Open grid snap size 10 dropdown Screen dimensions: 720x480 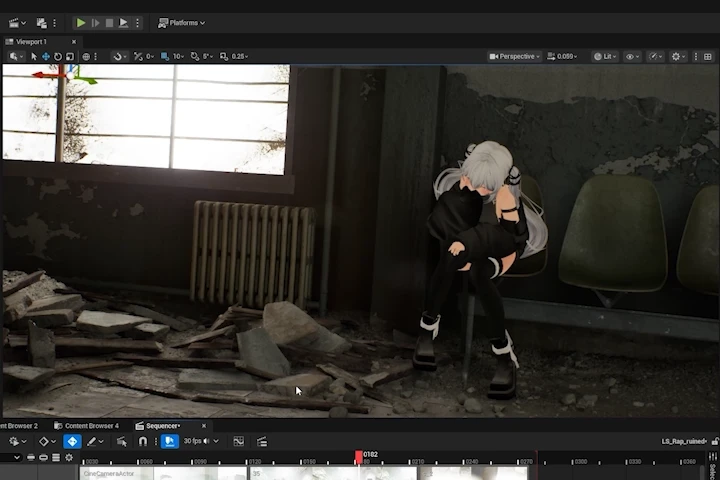pyautogui.click(x=179, y=56)
